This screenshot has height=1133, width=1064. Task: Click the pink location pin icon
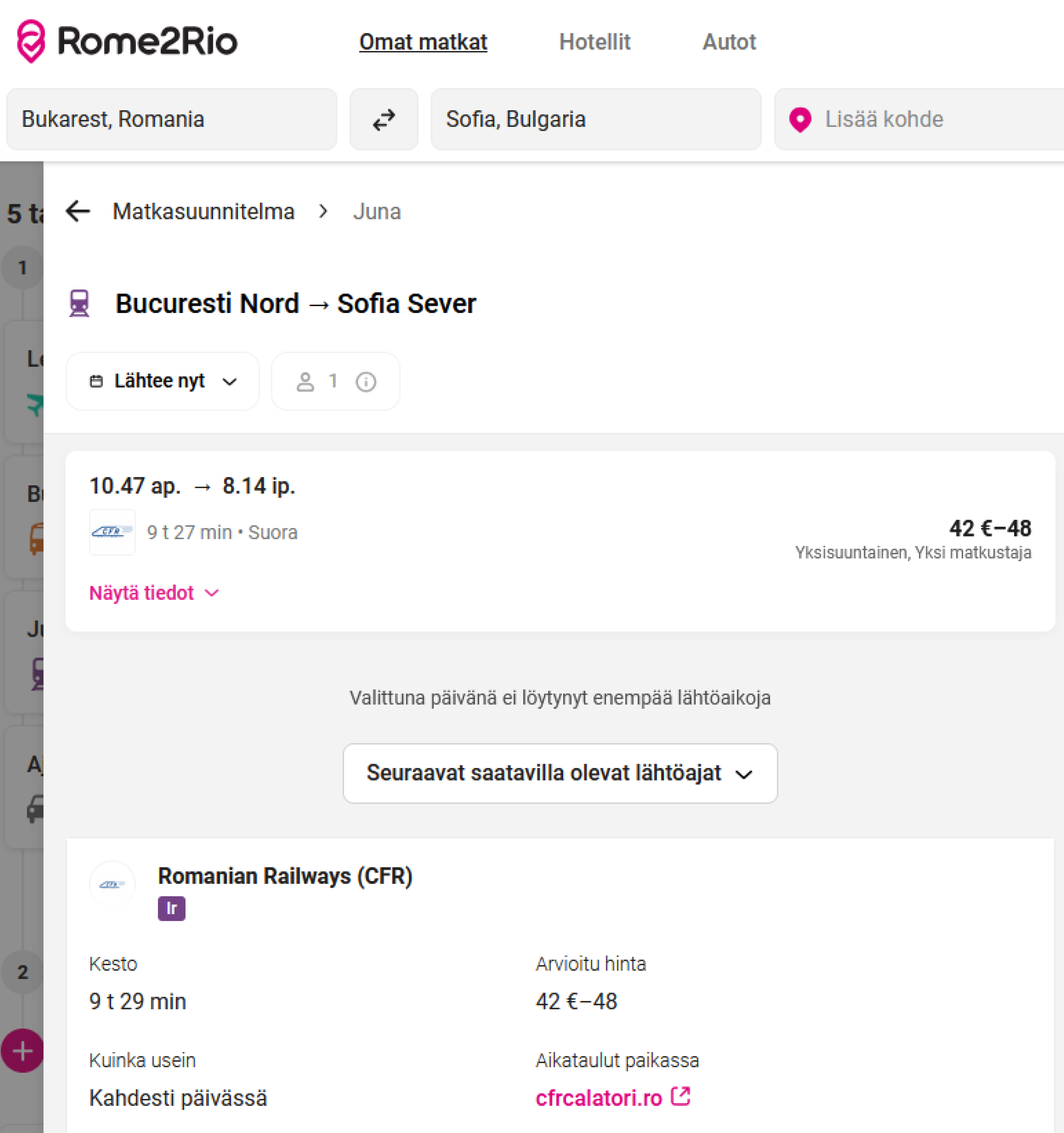coord(800,120)
